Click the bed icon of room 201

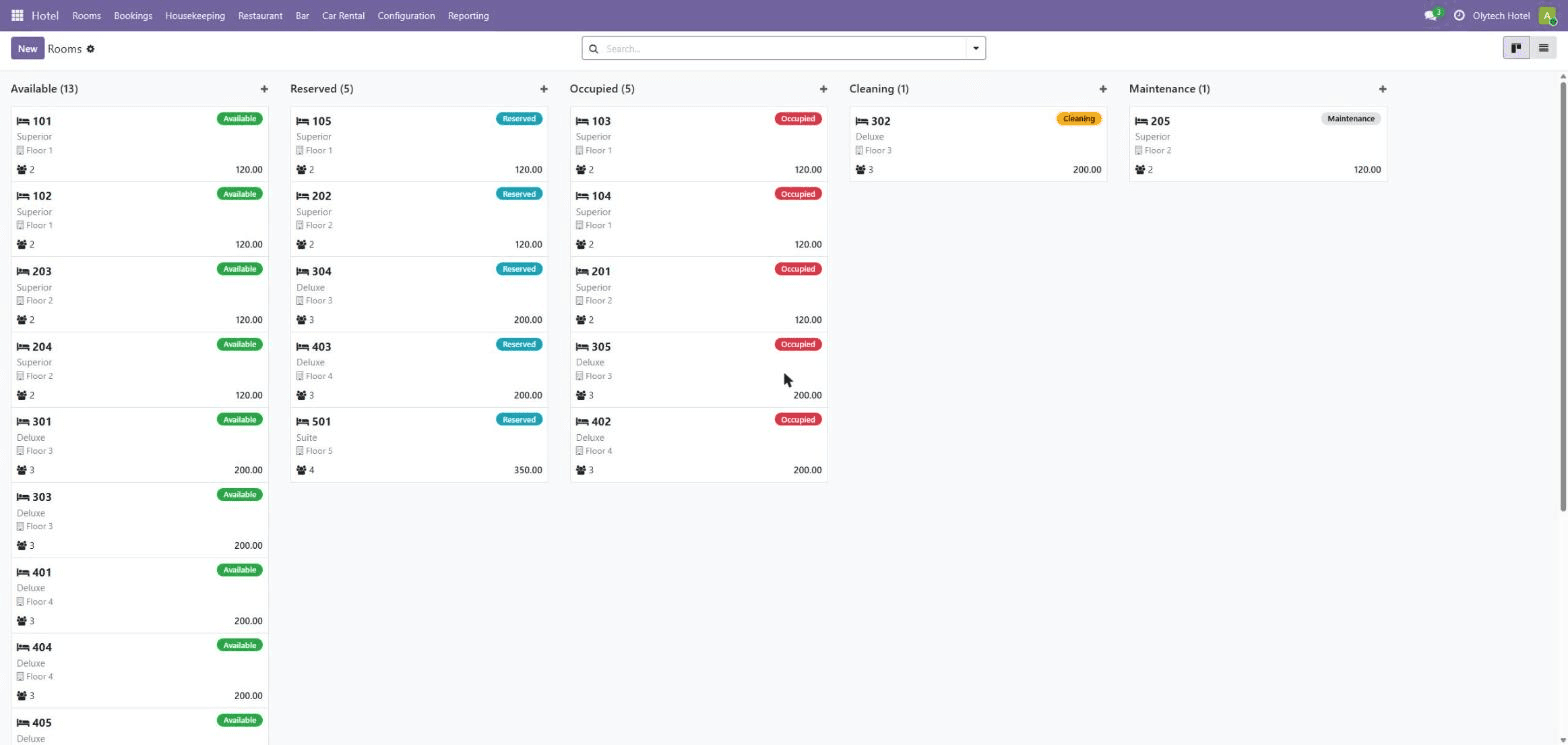tap(582, 271)
